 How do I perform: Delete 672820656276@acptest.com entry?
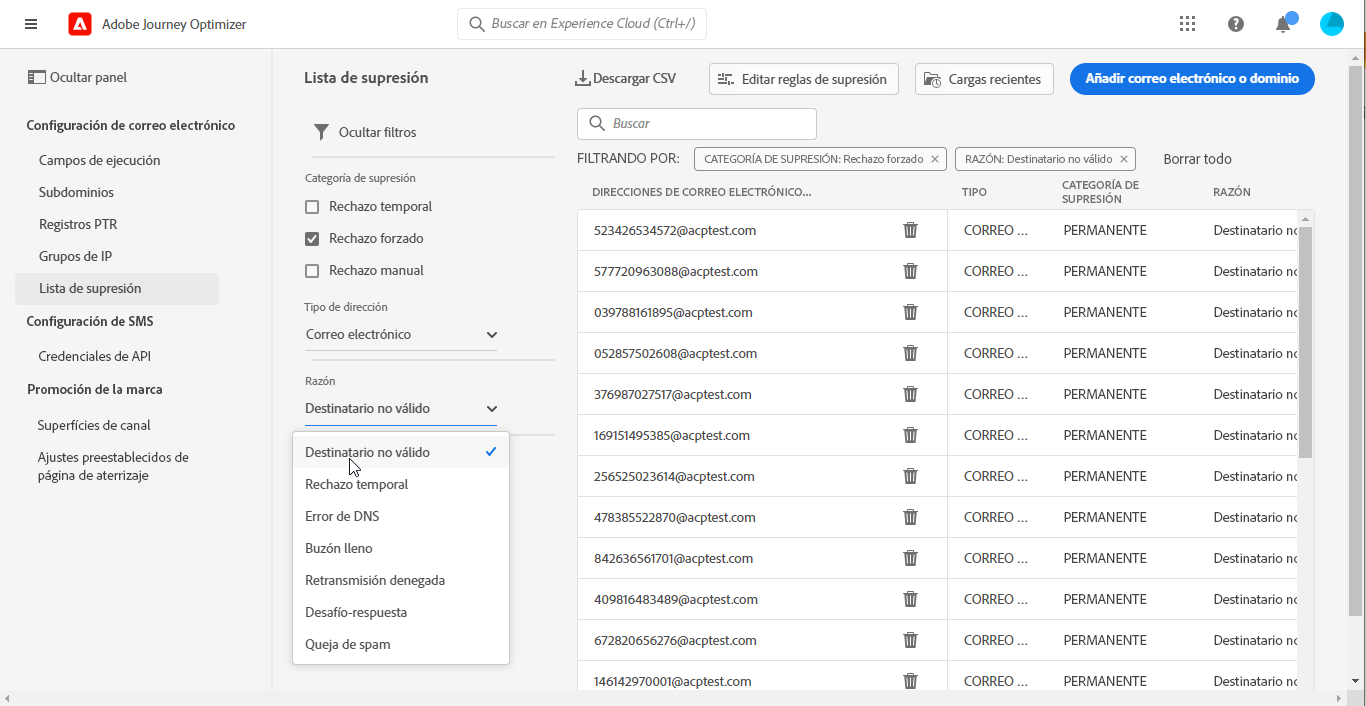pyautogui.click(x=910, y=640)
